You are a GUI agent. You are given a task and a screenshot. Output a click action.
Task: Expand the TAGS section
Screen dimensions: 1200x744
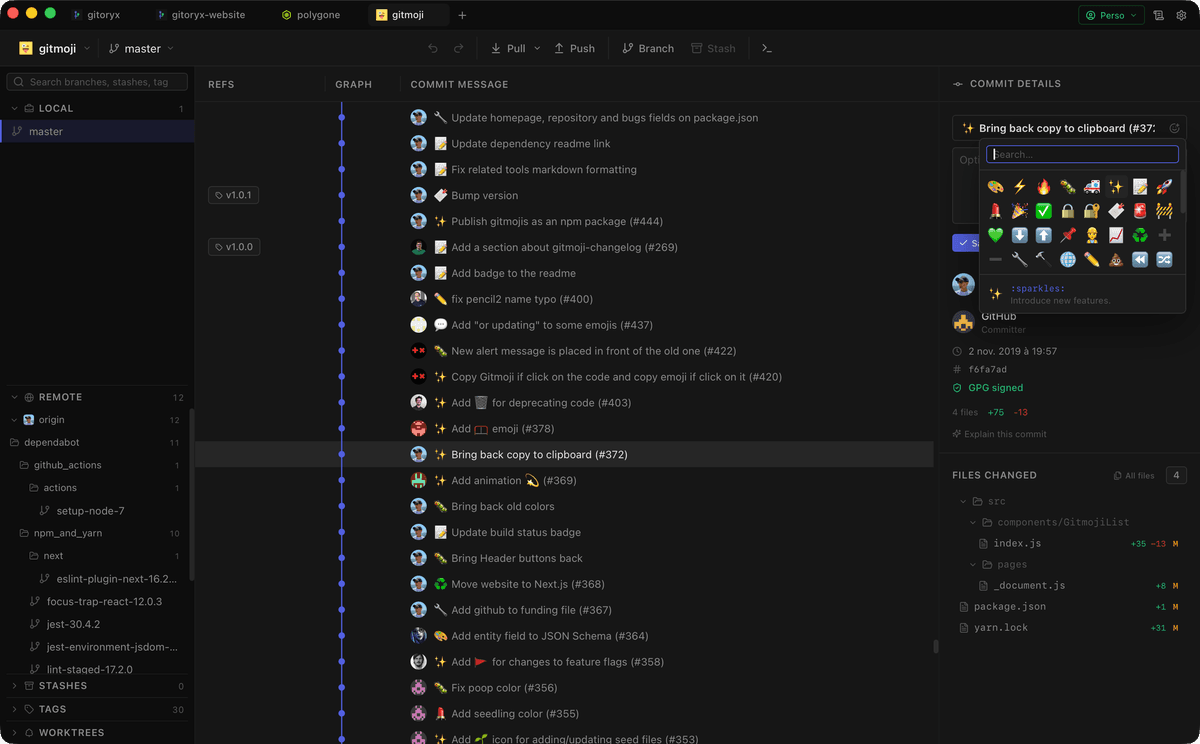15,709
